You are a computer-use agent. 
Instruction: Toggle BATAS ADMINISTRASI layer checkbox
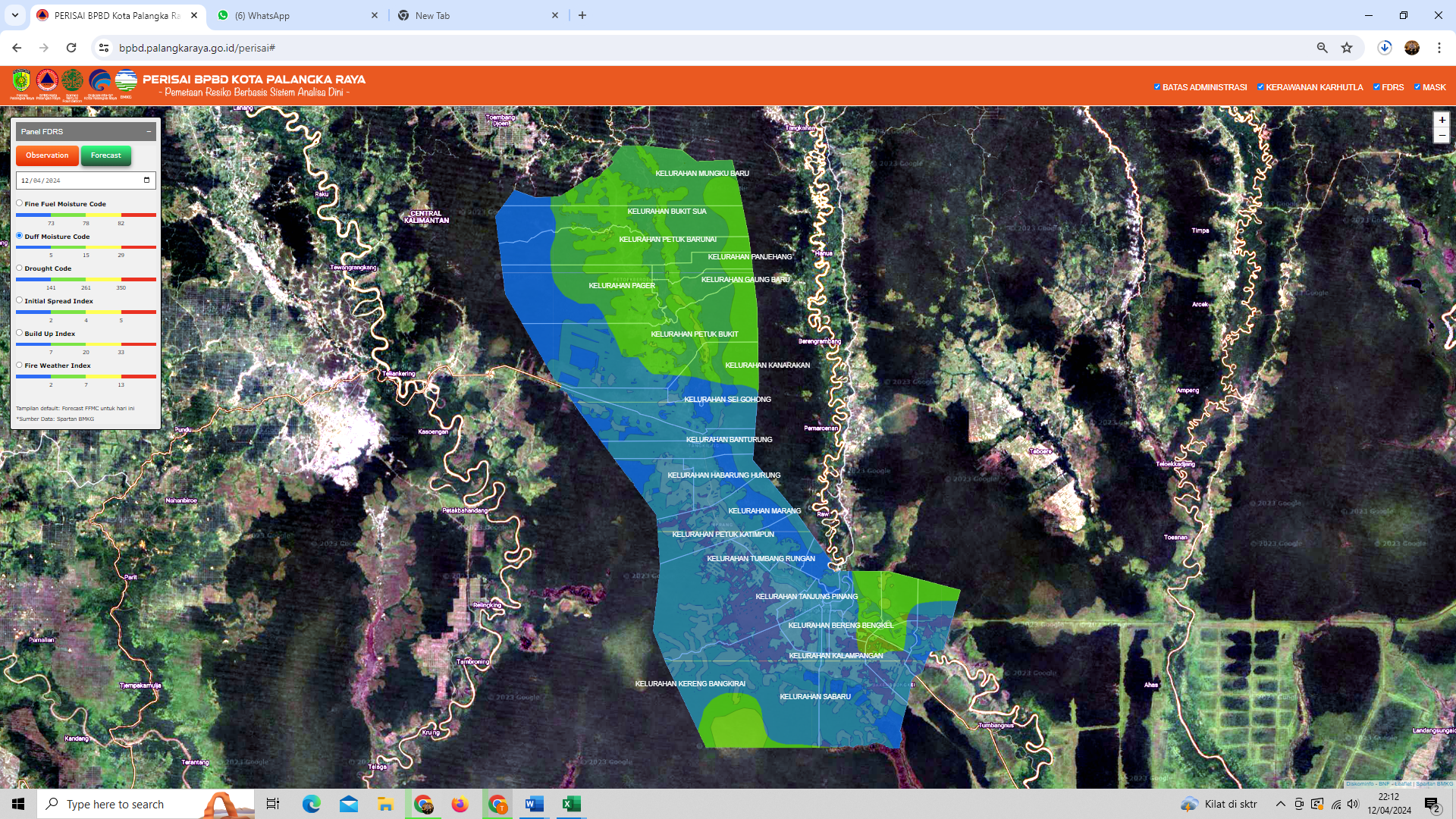point(1157,87)
